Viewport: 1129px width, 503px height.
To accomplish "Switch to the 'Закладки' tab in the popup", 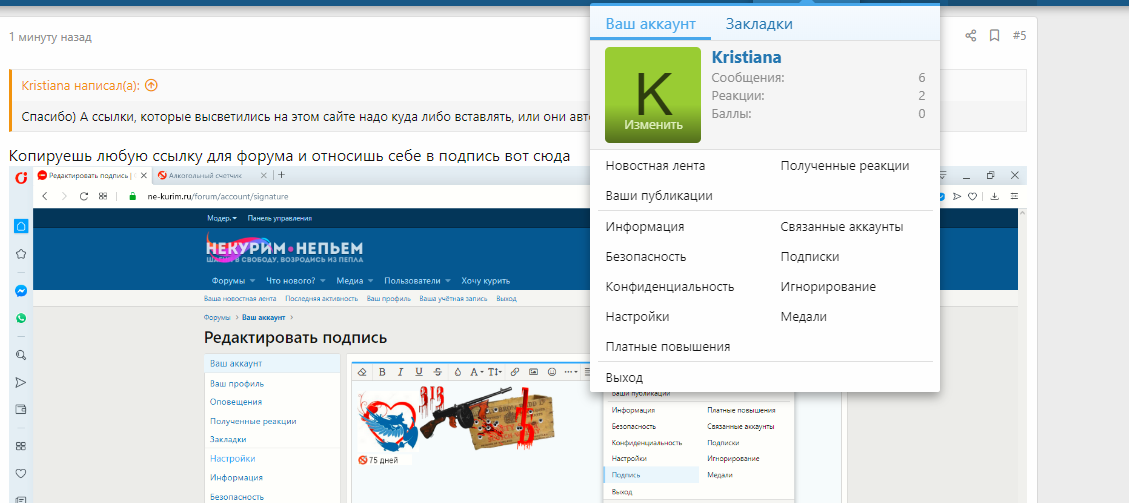I will click(x=759, y=24).
